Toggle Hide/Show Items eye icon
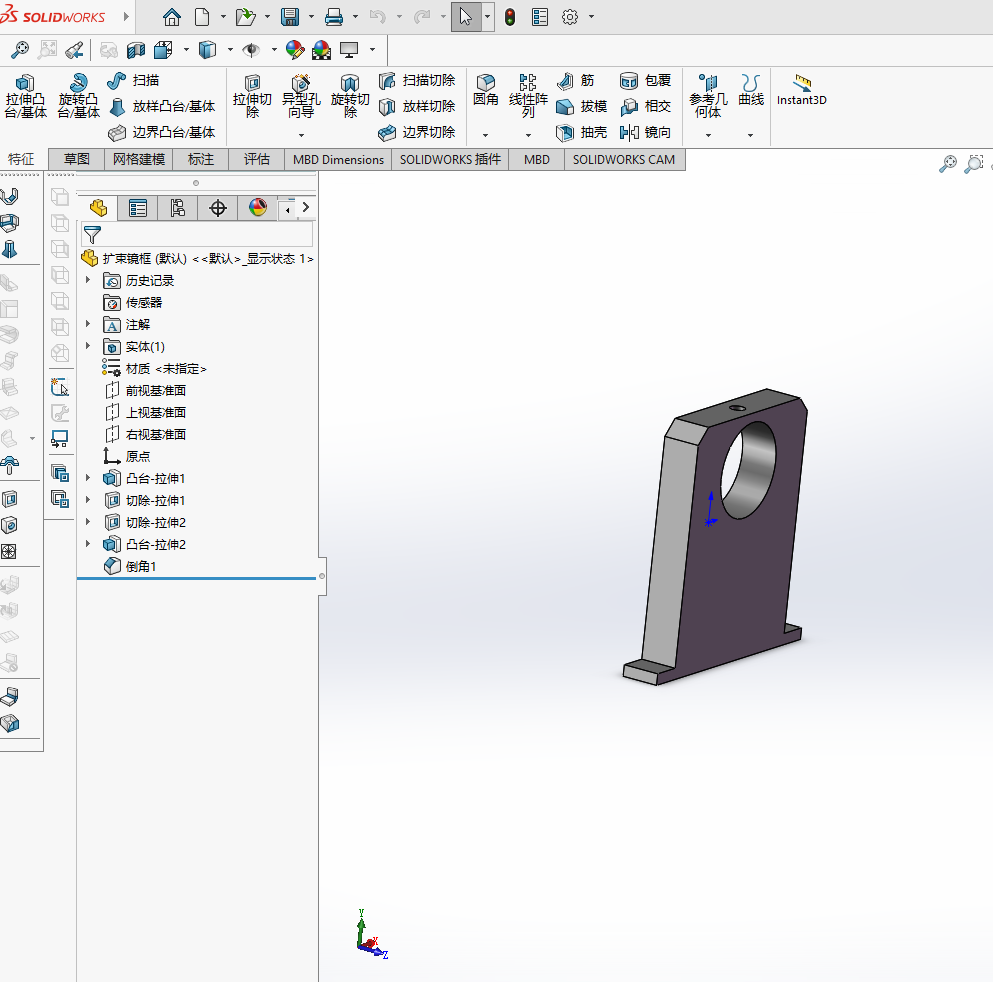 point(251,49)
